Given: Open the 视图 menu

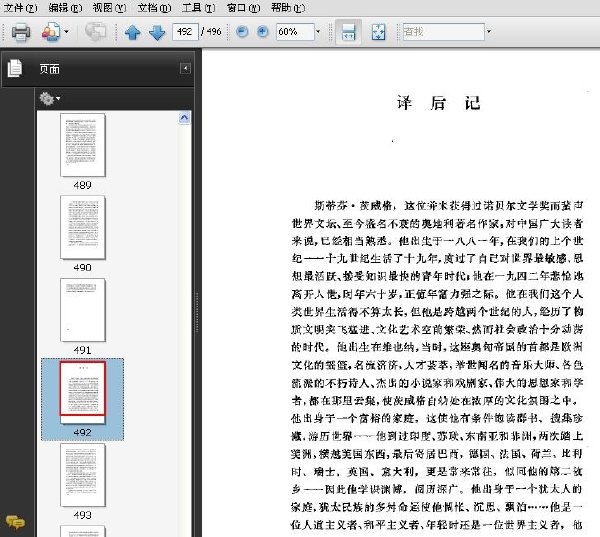Looking at the screenshot, I should point(109,8).
